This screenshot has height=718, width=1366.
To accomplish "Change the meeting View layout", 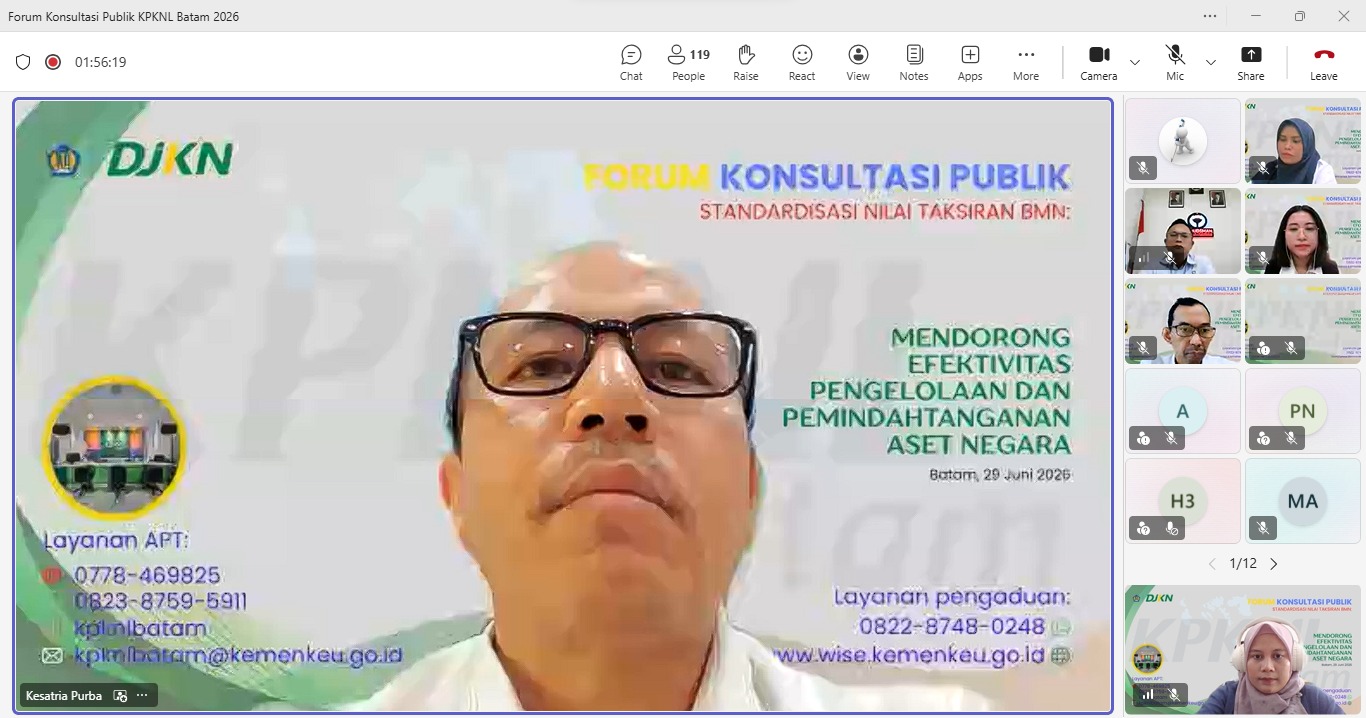I will [858, 62].
